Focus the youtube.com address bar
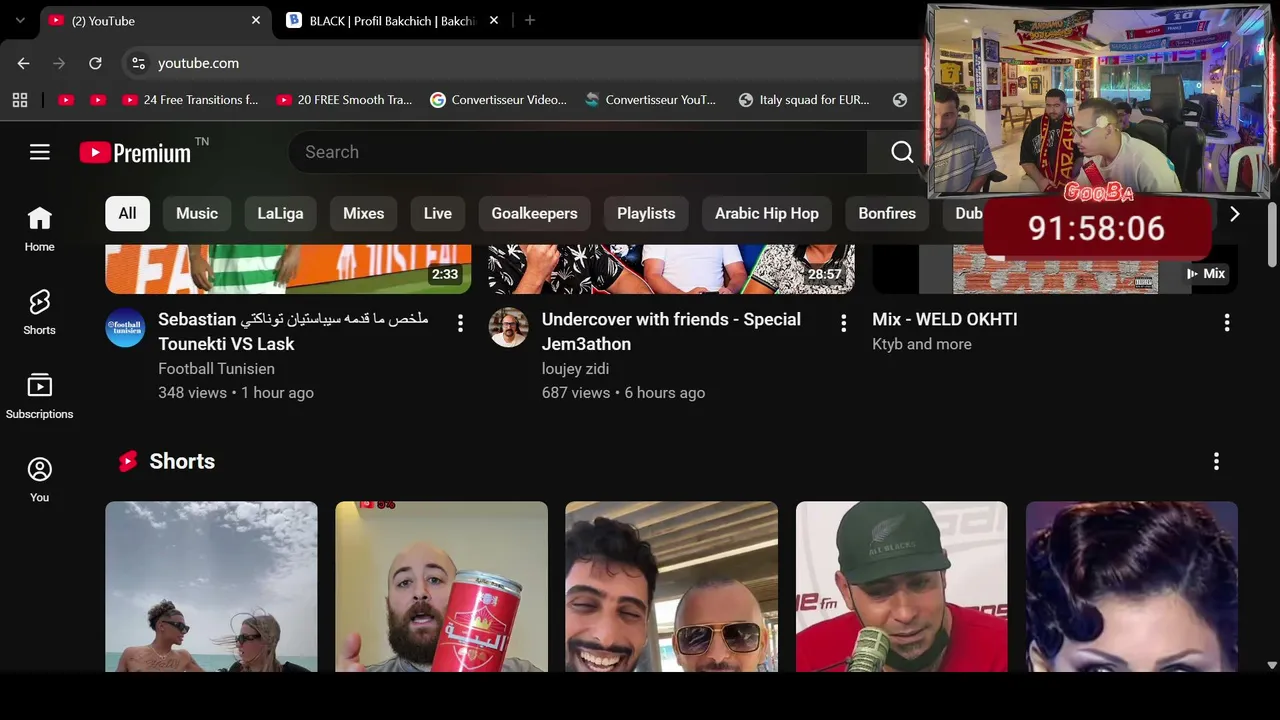The width and height of the screenshot is (1280, 720). [x=520, y=63]
